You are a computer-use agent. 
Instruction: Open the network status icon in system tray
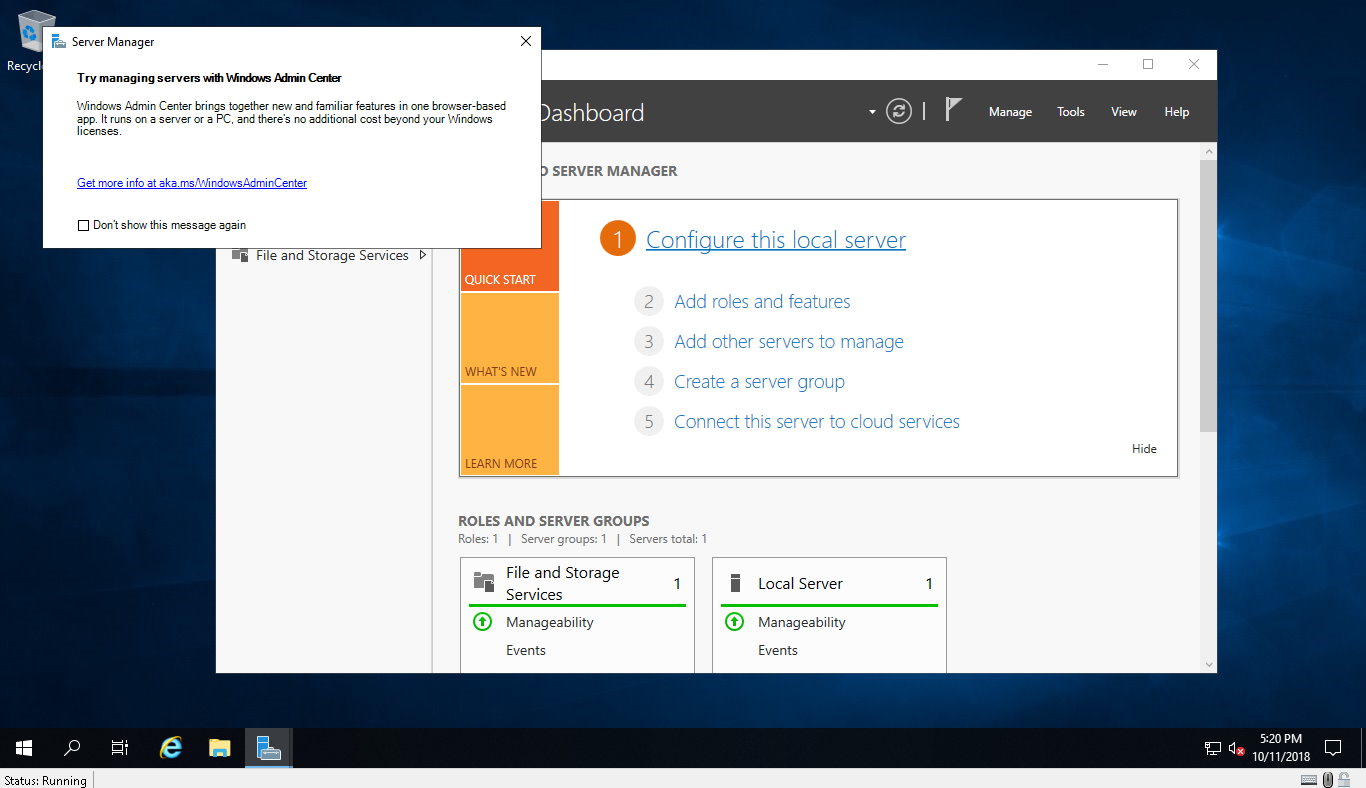coord(1212,747)
